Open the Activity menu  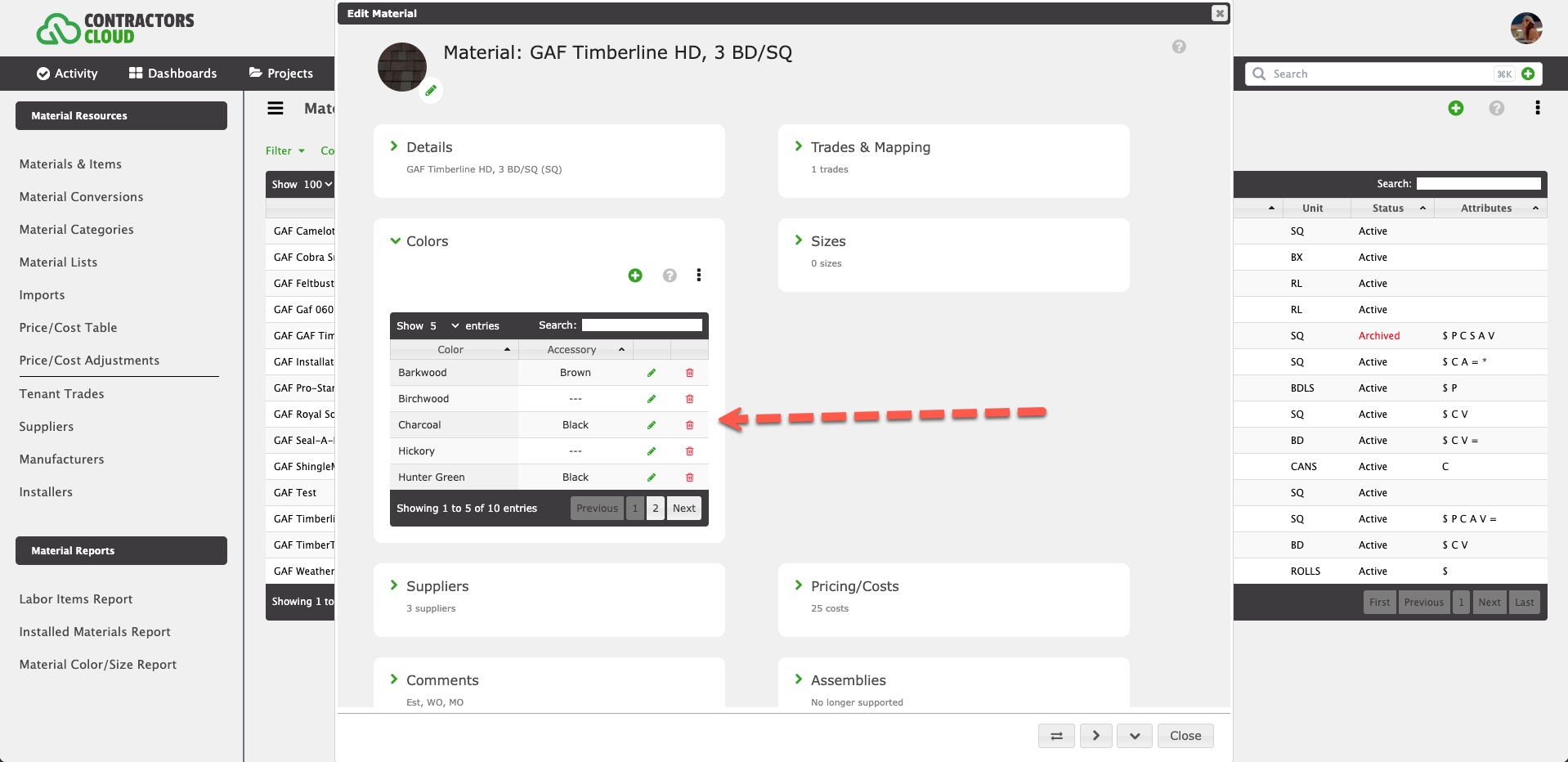67,74
